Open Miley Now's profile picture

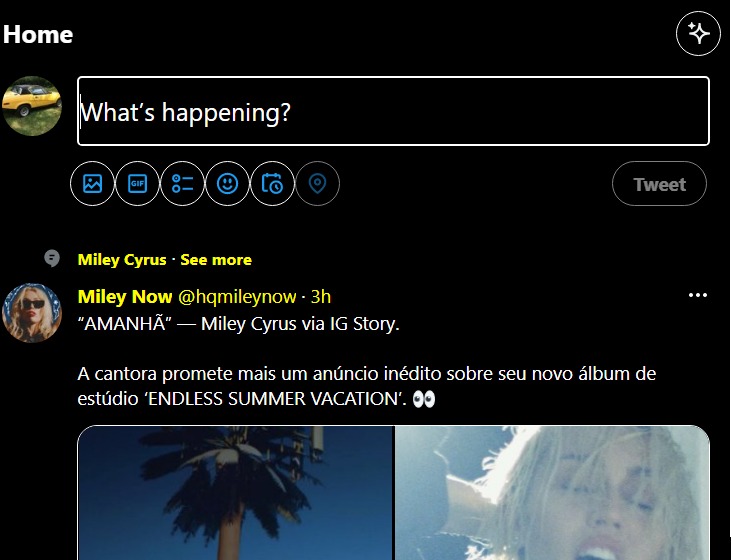point(32,313)
